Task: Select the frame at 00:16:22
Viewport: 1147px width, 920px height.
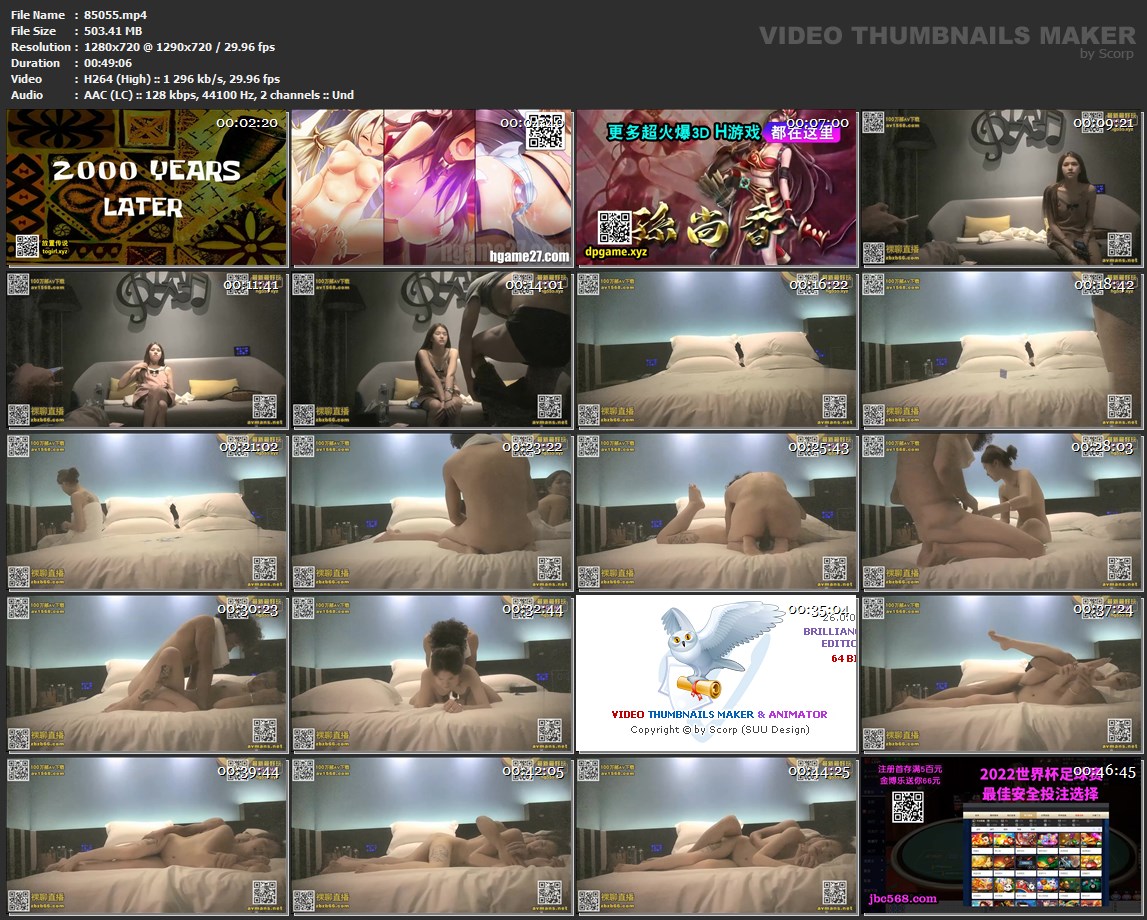Action: (717, 350)
